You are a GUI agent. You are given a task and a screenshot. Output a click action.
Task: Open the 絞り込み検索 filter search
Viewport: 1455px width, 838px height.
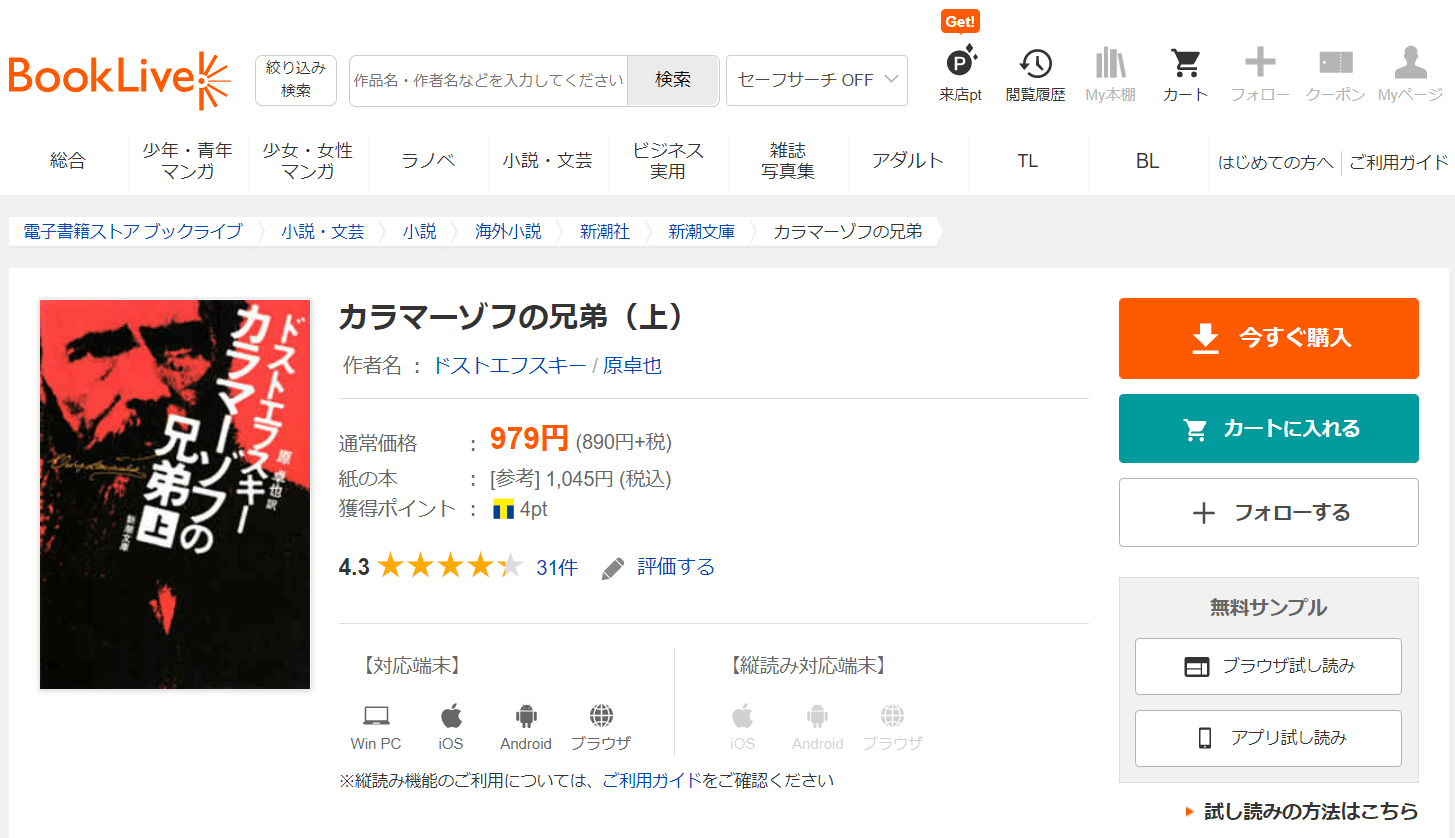[295, 80]
